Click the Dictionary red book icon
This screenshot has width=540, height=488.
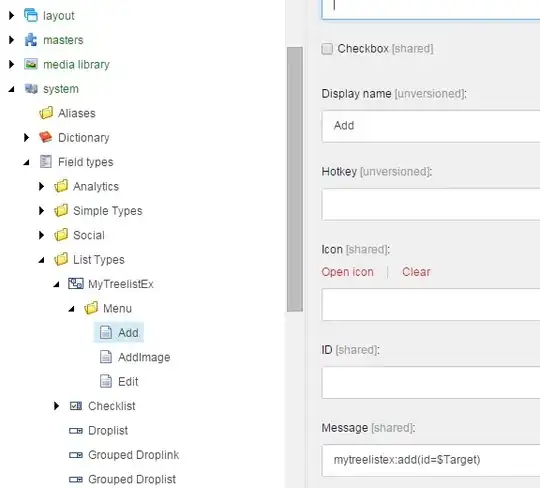[46, 137]
